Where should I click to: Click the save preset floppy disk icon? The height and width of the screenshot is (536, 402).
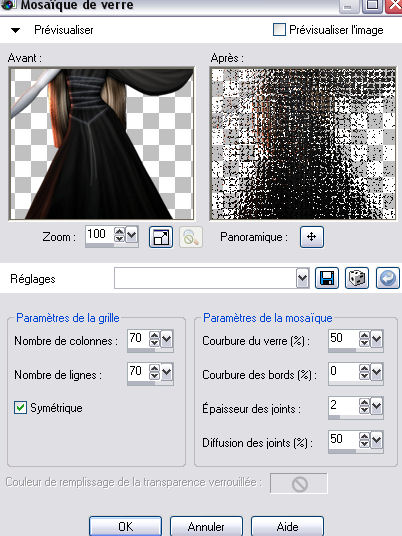tap(327, 278)
